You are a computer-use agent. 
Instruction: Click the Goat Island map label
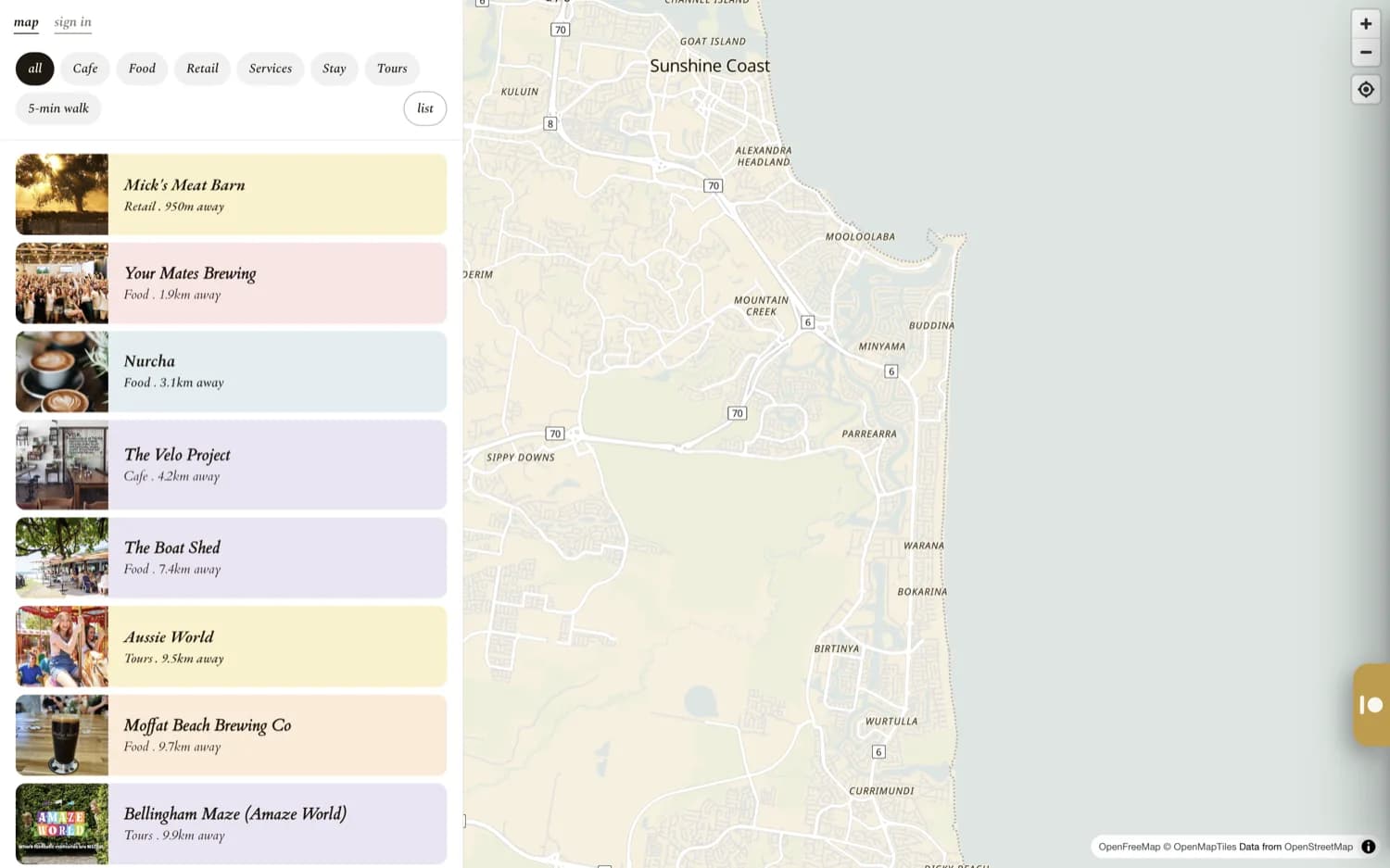point(713,42)
